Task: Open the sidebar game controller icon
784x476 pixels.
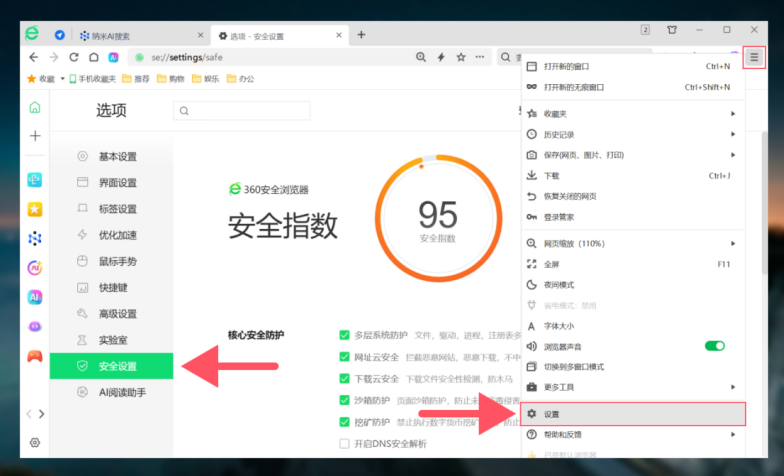Action: (34, 356)
